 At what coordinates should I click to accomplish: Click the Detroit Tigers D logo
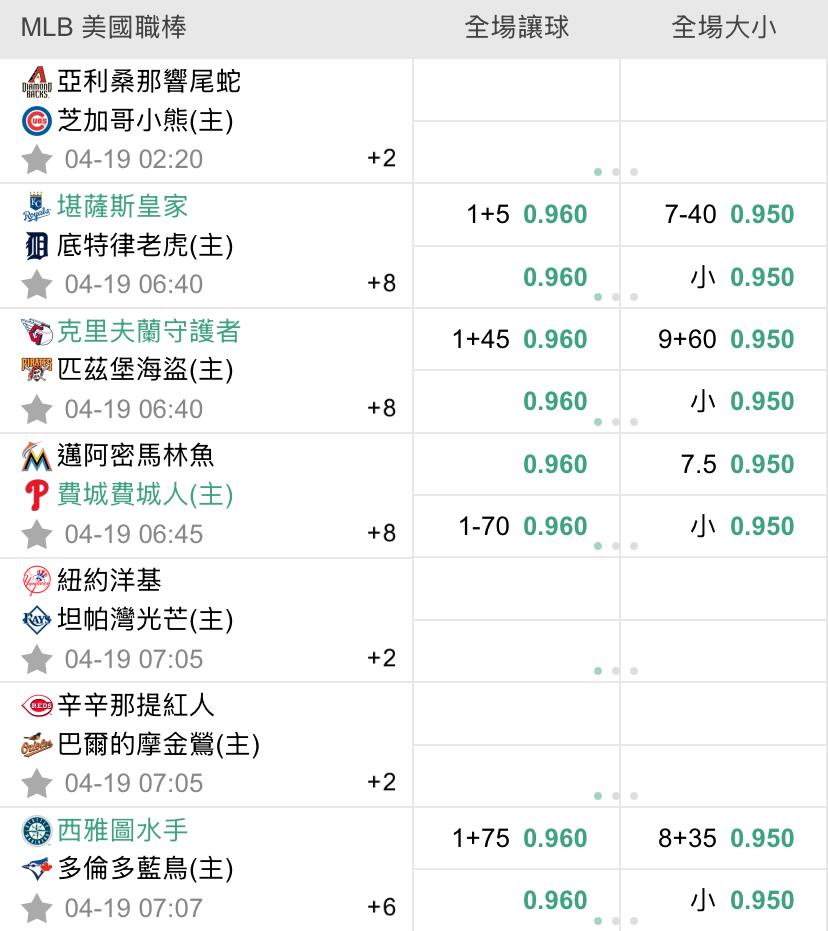coord(37,246)
